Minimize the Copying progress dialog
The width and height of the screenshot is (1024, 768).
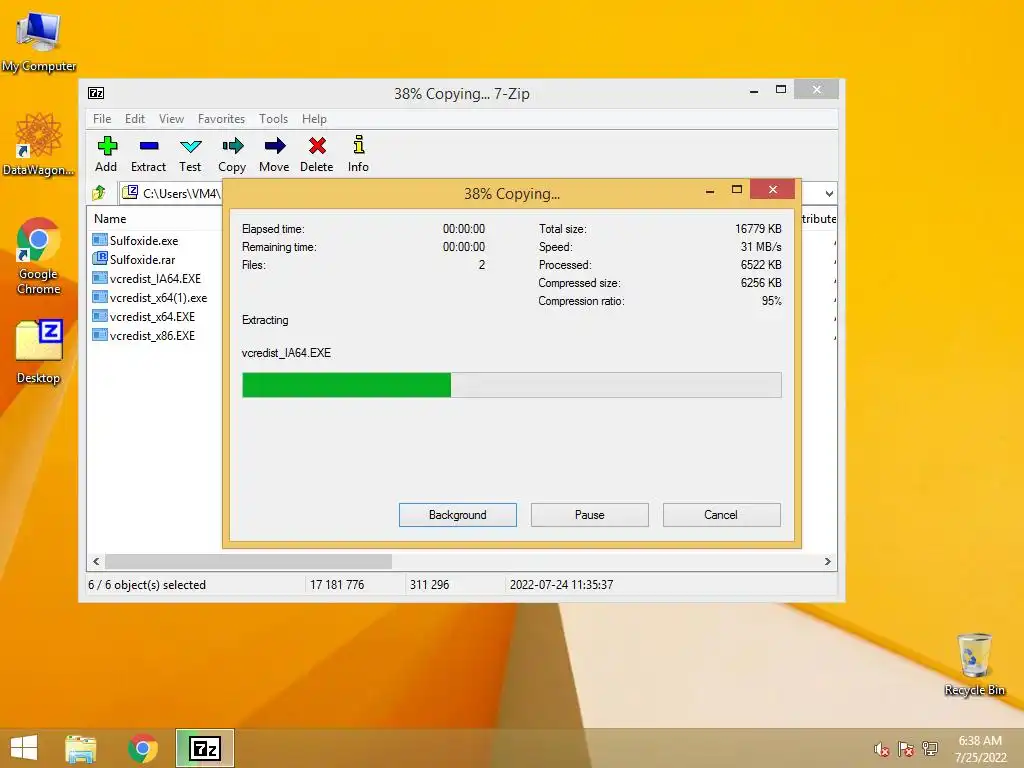click(x=710, y=190)
